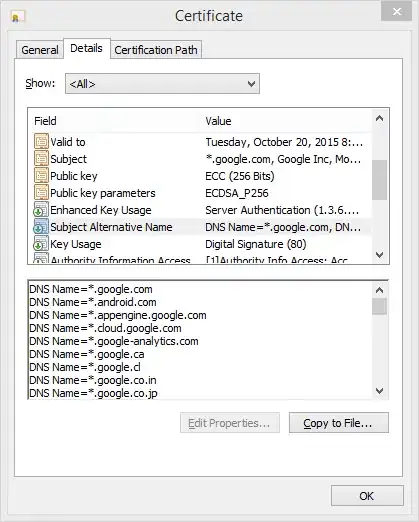Select the Authority Information Access row

tap(199, 260)
